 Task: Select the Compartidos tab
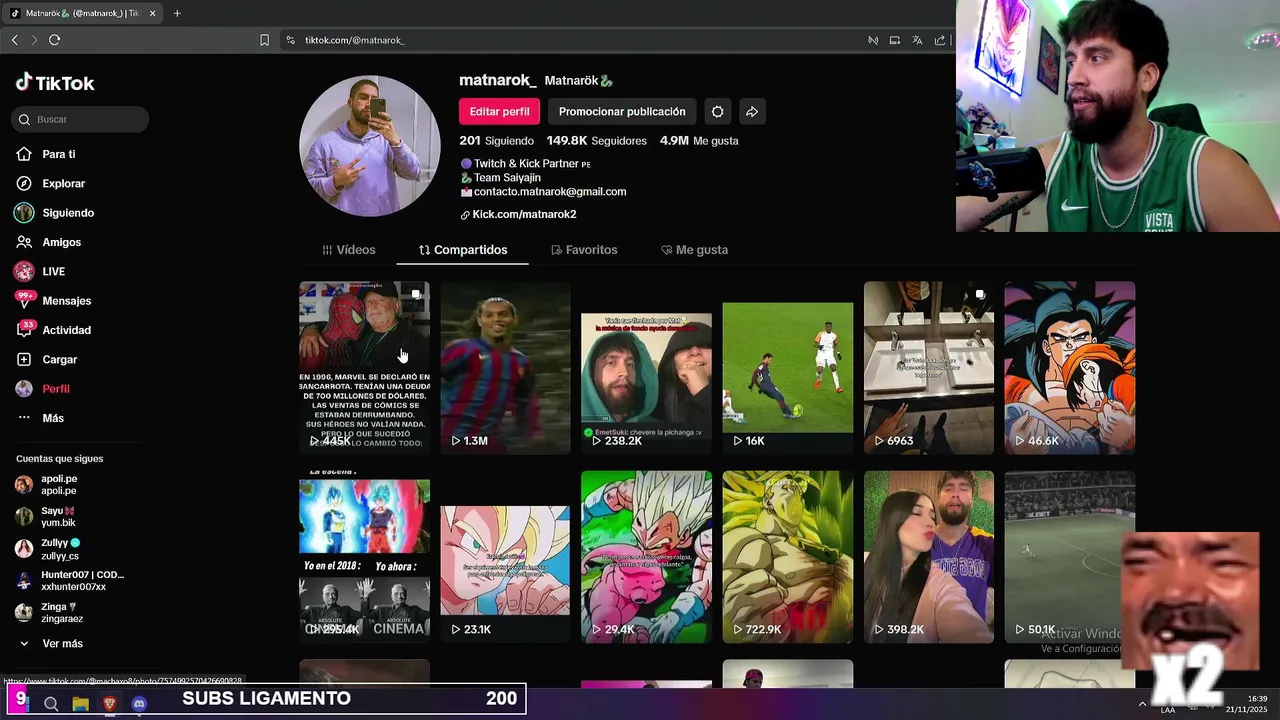[463, 250]
